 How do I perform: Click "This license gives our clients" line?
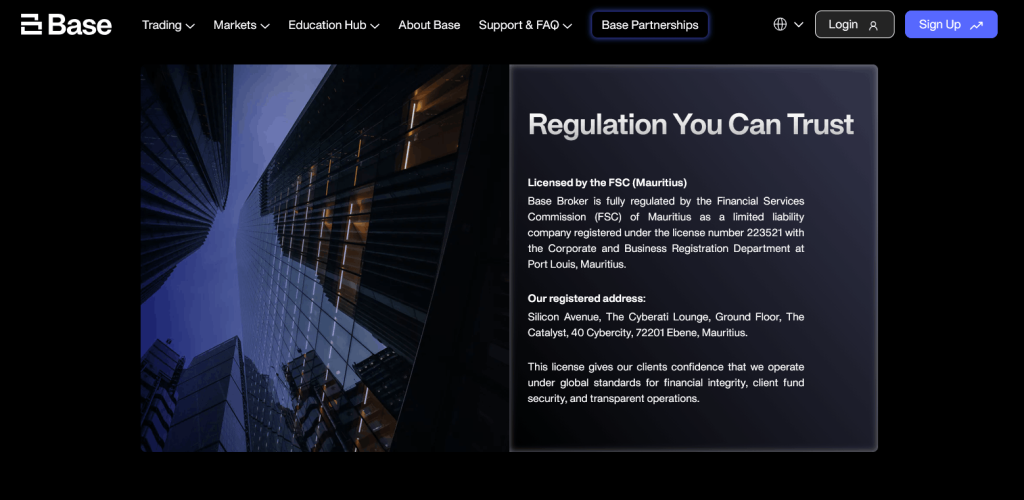pos(665,367)
